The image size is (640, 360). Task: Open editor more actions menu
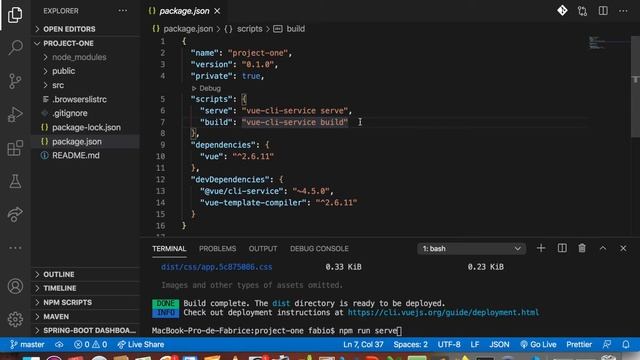coord(623,11)
